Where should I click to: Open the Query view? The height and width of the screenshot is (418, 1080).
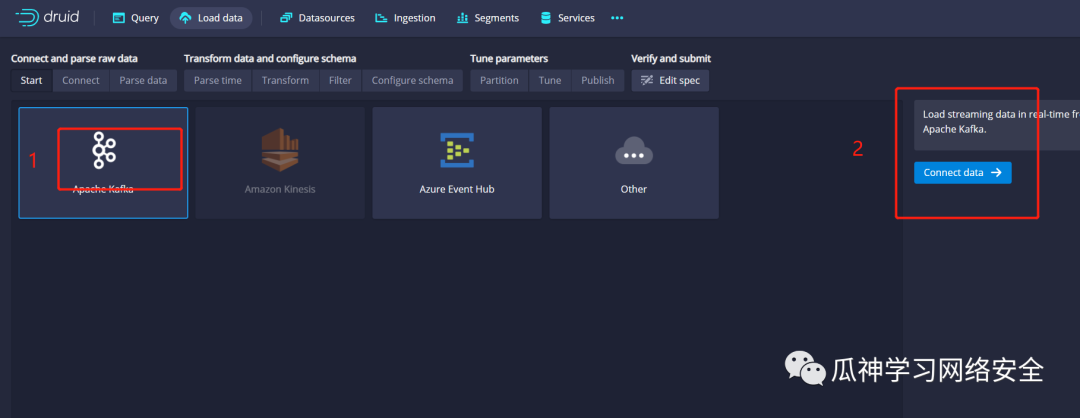point(136,18)
